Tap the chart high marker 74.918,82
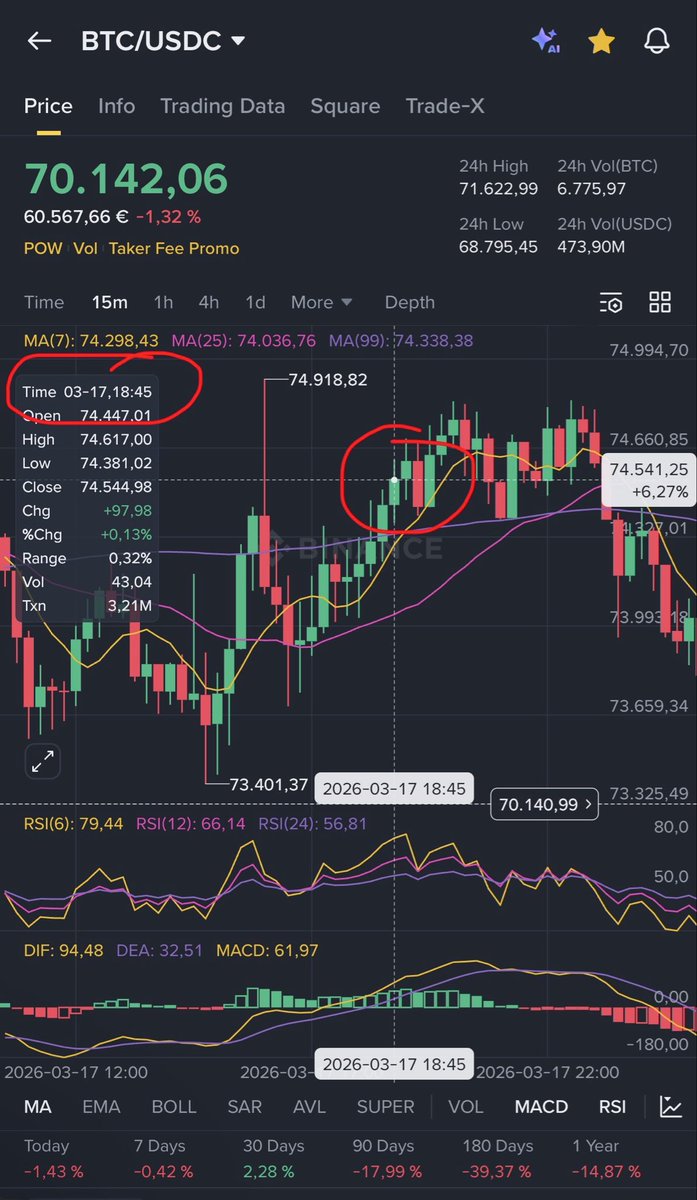 [328, 380]
